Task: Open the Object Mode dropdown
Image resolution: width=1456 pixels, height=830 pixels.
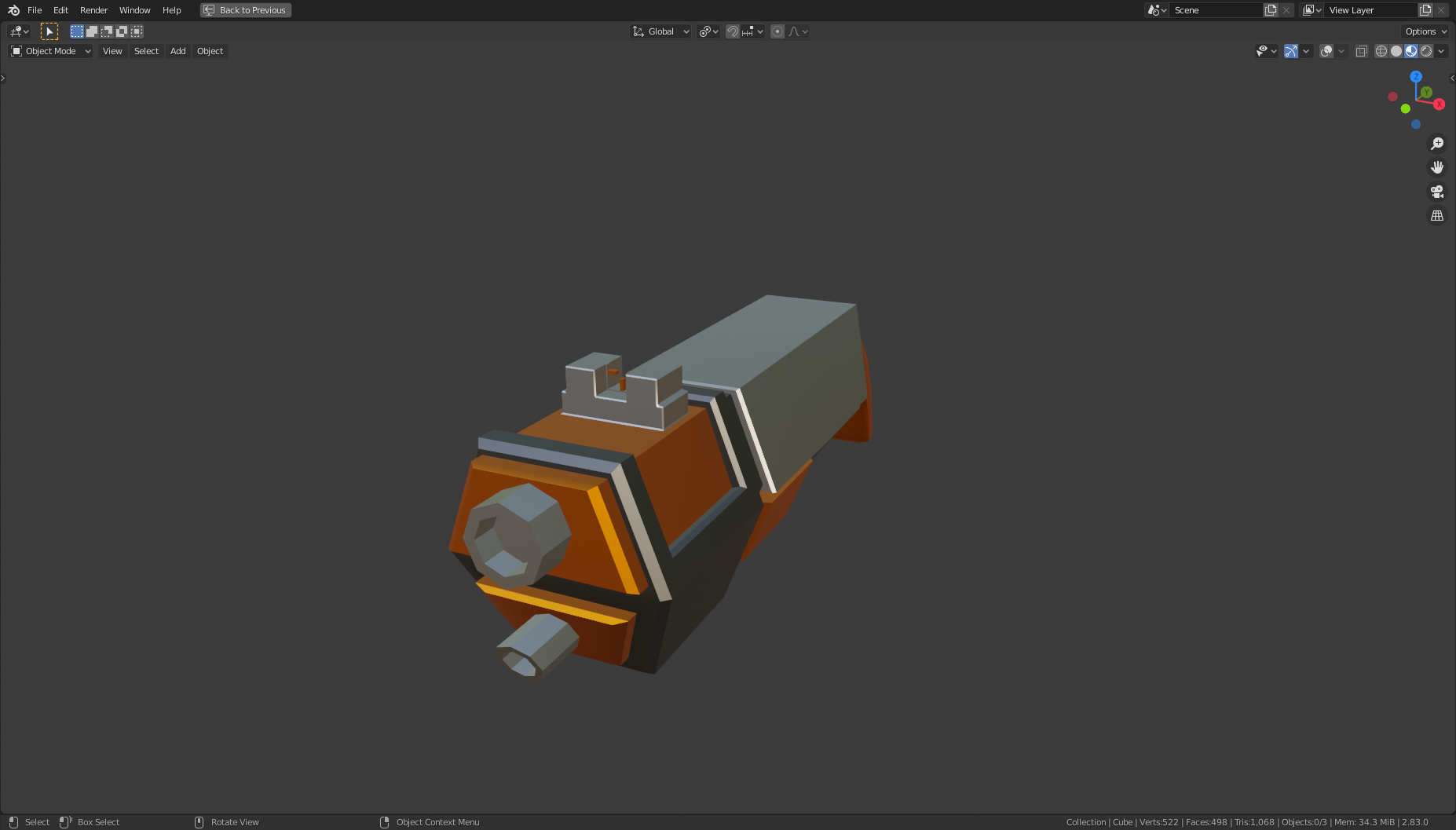Action: point(49,50)
